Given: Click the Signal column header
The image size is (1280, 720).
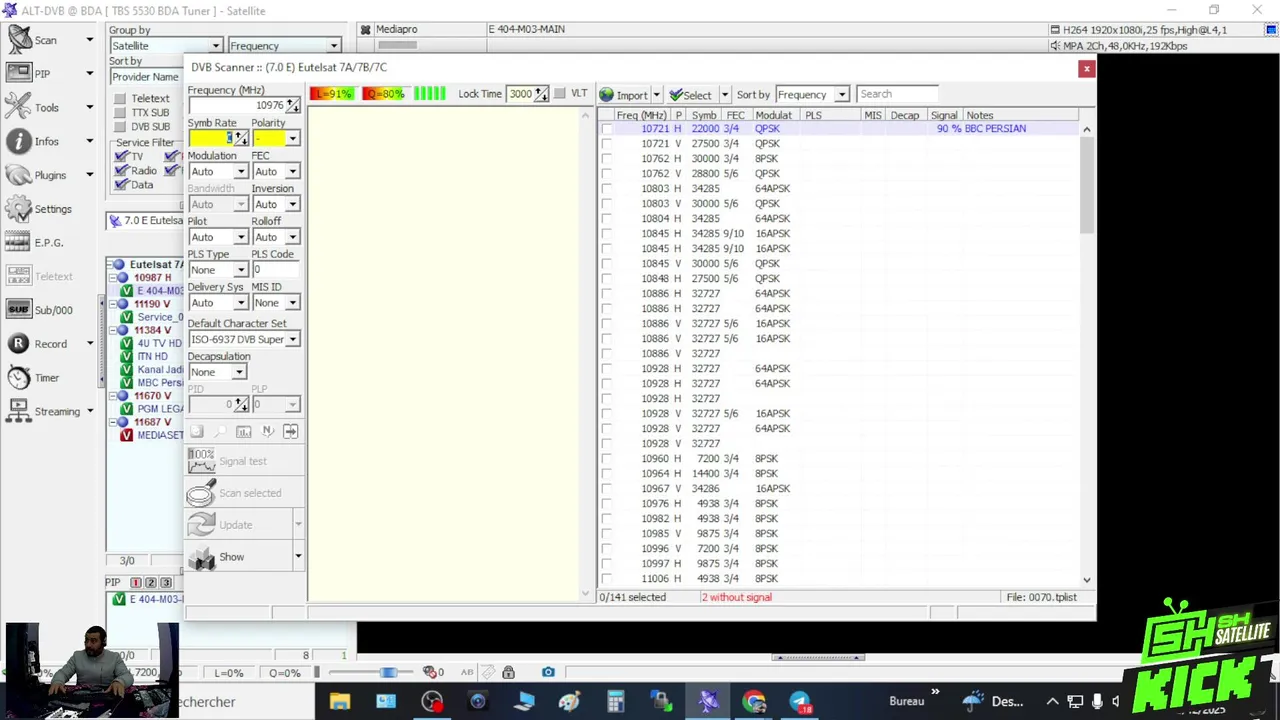Looking at the screenshot, I should point(943,116).
